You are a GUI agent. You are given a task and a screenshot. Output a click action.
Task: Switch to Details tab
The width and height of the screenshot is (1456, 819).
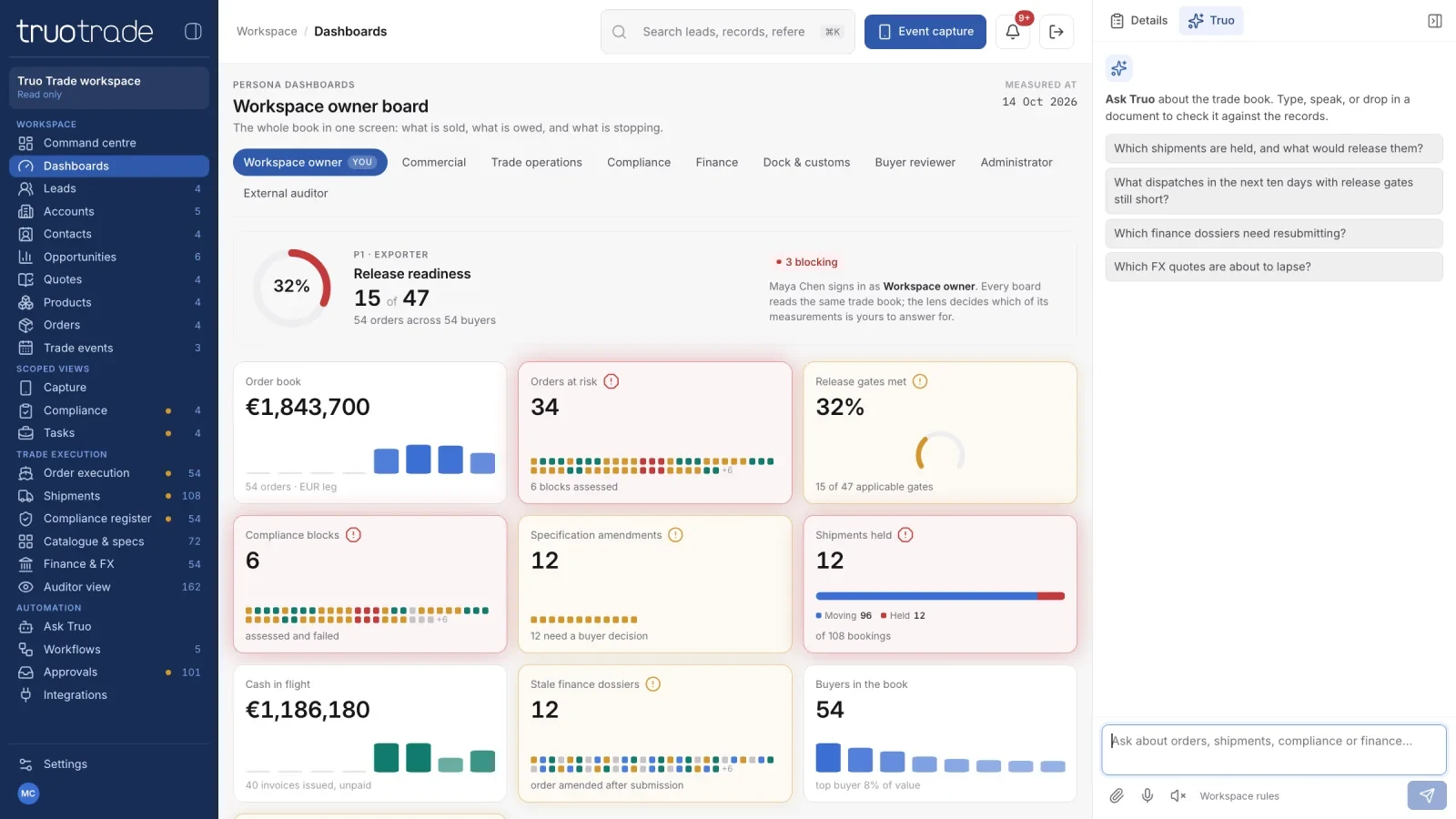(x=1139, y=21)
